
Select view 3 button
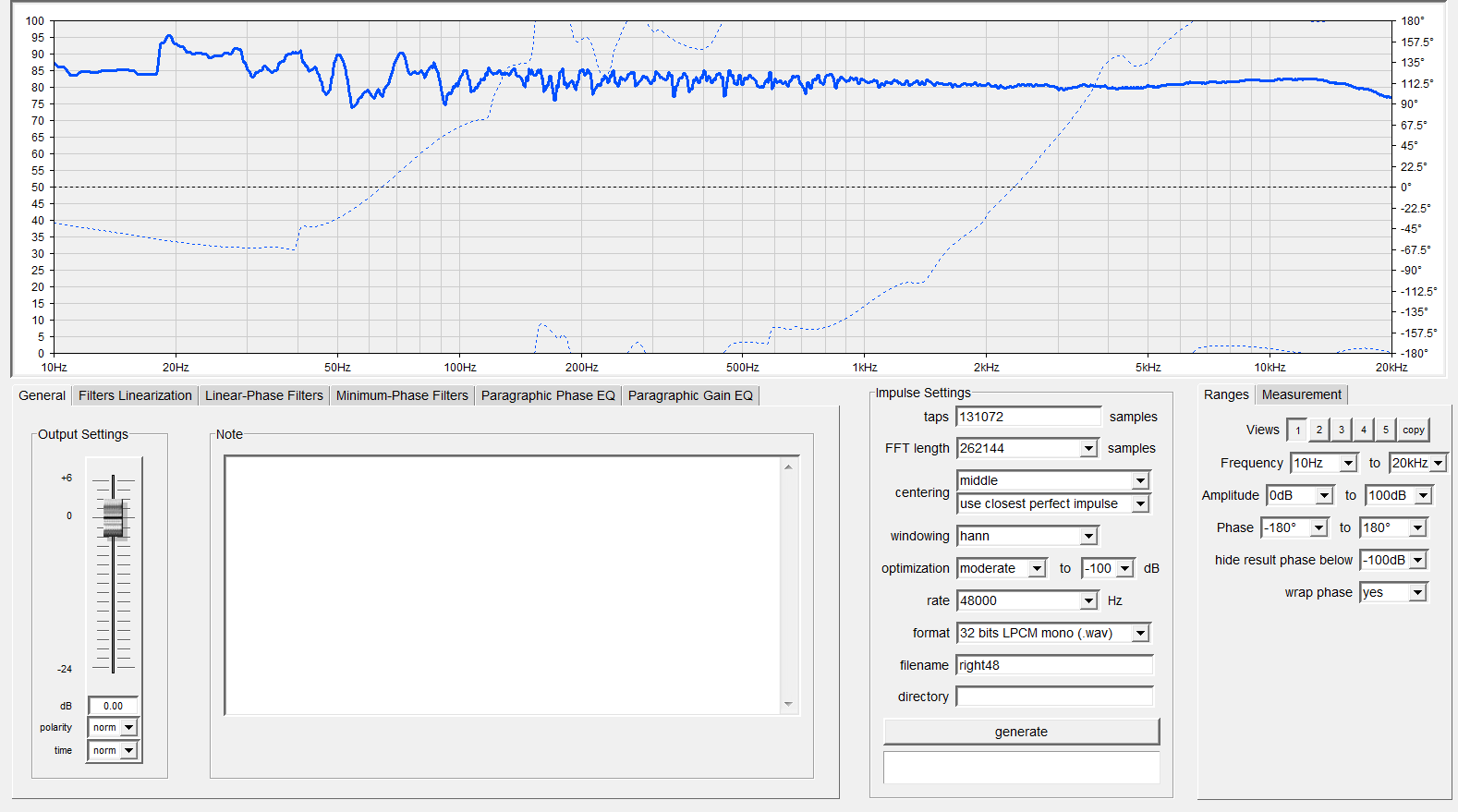tap(1342, 430)
